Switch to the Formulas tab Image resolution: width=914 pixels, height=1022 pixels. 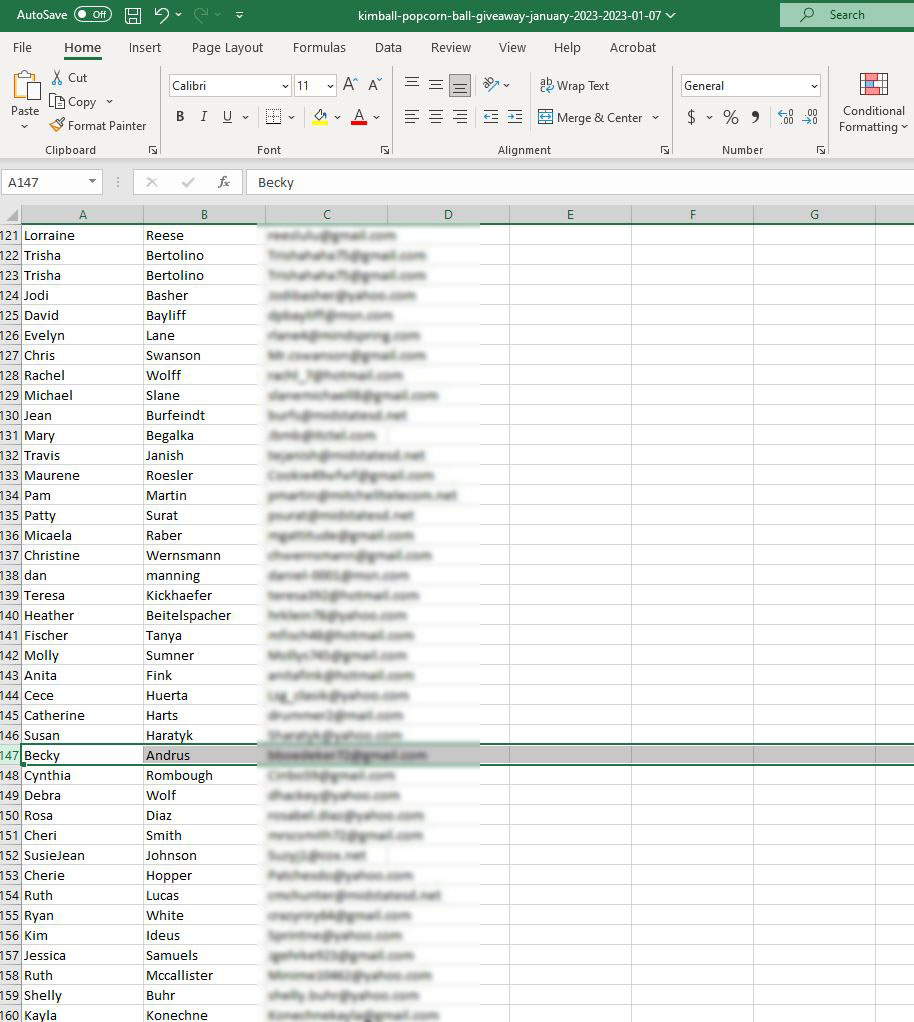(319, 47)
